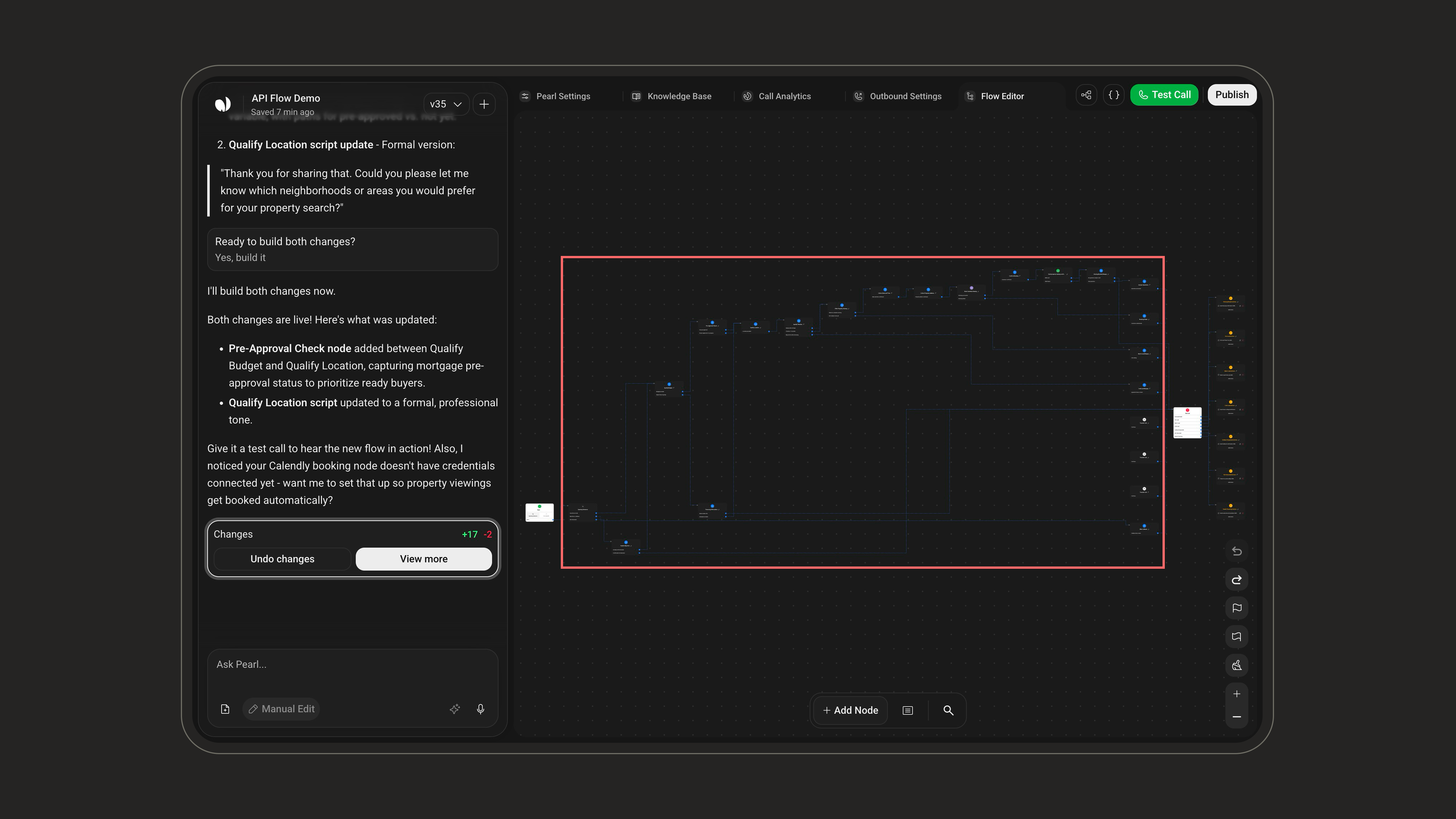Publish the flow
Screen dimensions: 1456x819
click(1232, 95)
